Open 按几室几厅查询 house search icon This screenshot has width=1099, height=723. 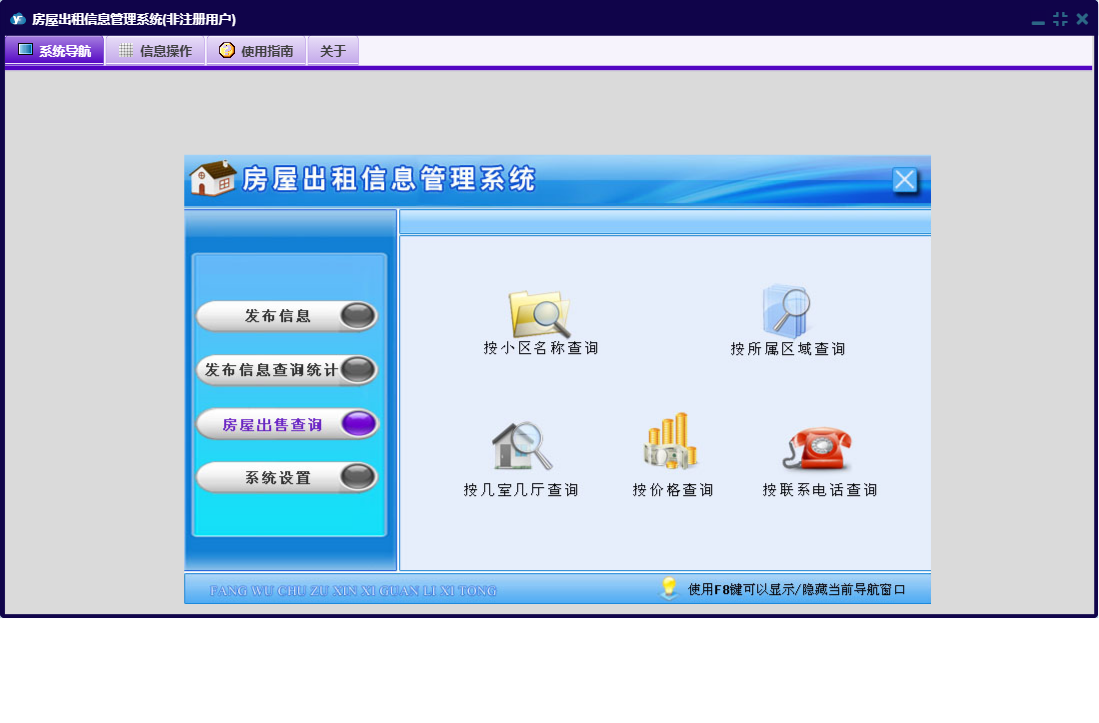point(521,446)
